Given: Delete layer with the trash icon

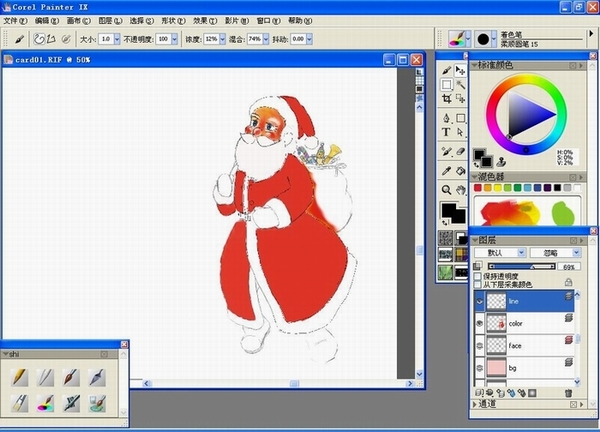Looking at the screenshot, I should click(568, 393).
